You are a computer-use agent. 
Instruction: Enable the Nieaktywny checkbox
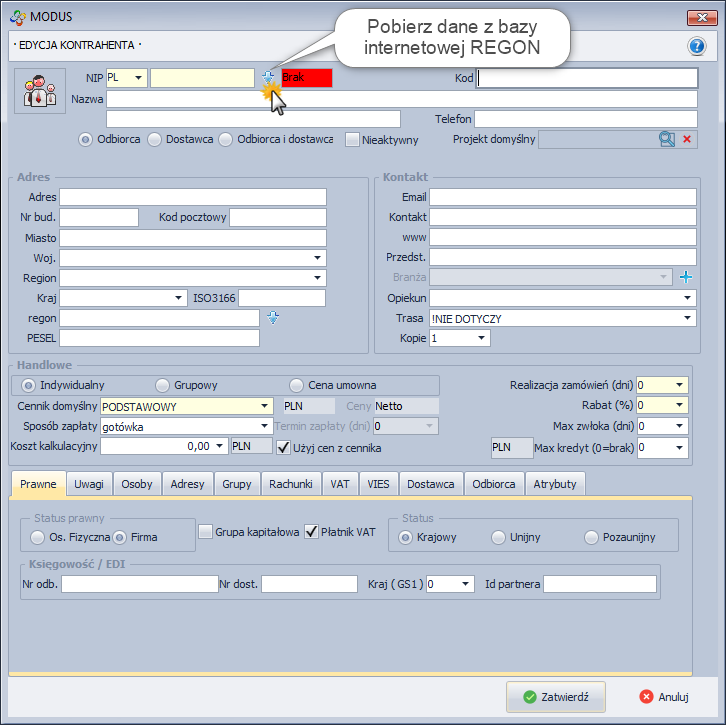click(x=352, y=140)
